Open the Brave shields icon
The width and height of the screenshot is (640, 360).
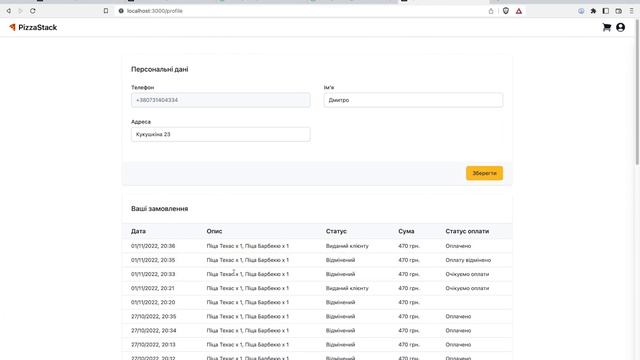point(506,11)
